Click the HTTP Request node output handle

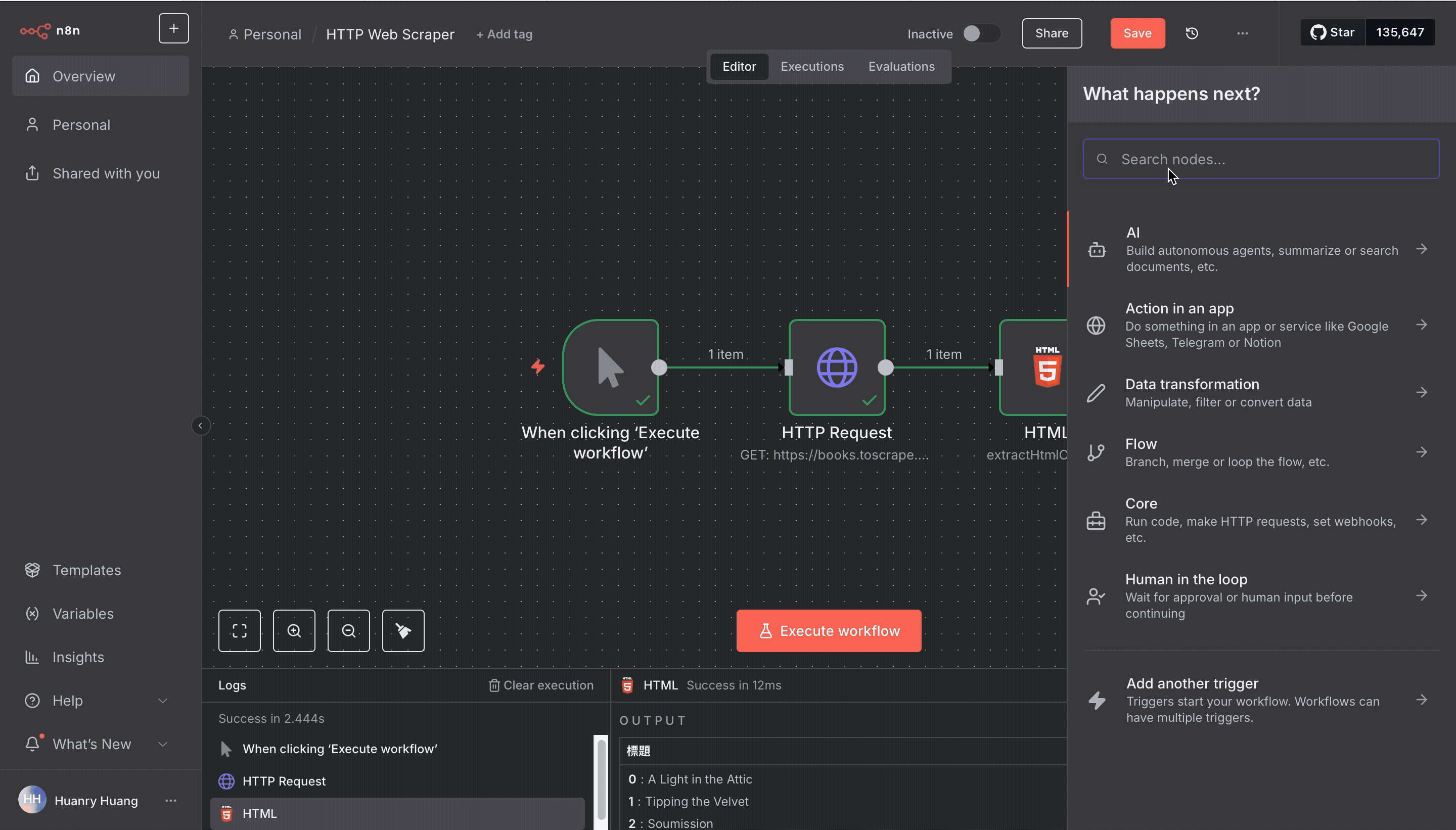885,367
